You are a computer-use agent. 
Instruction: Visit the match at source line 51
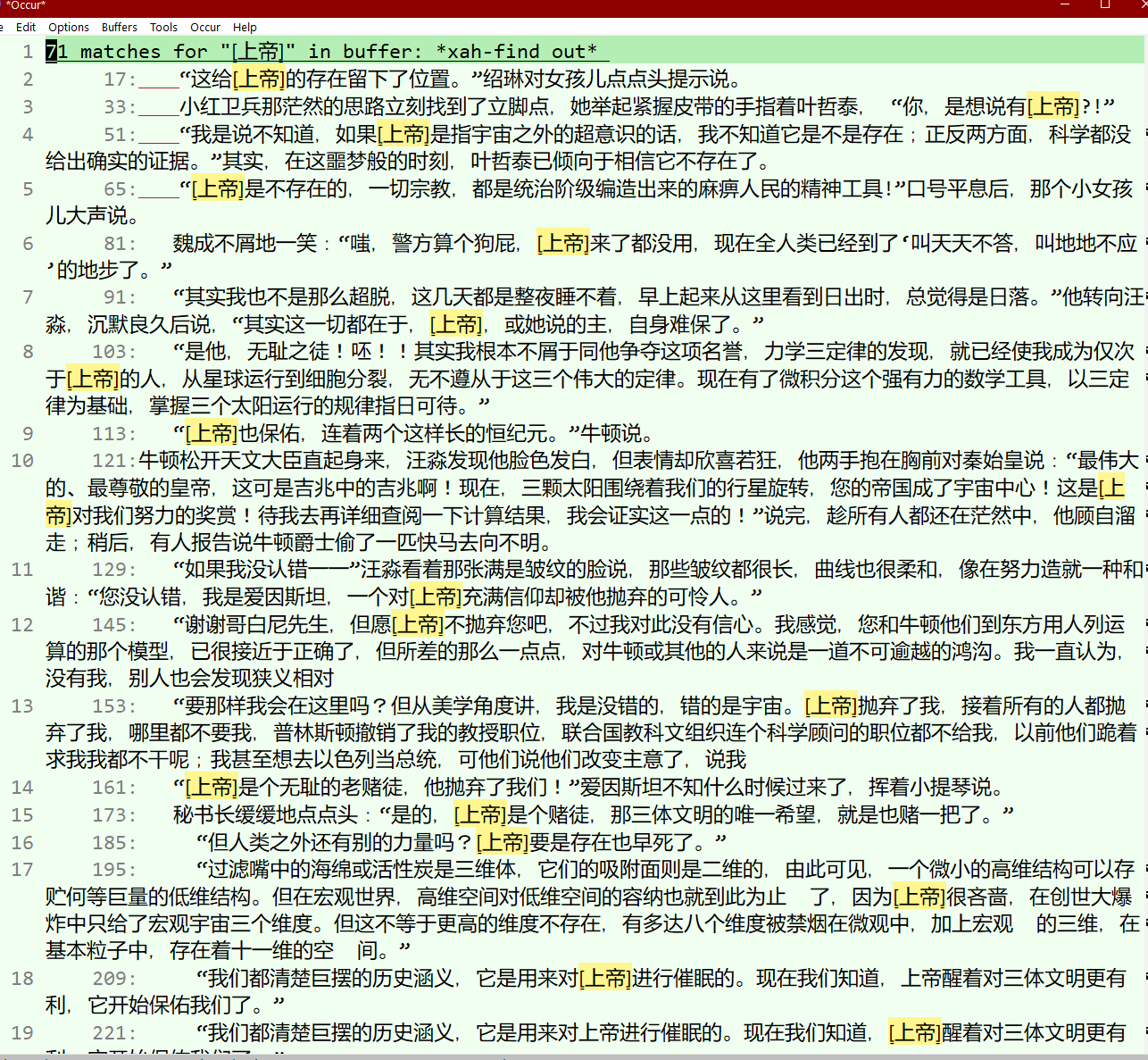pos(120,135)
